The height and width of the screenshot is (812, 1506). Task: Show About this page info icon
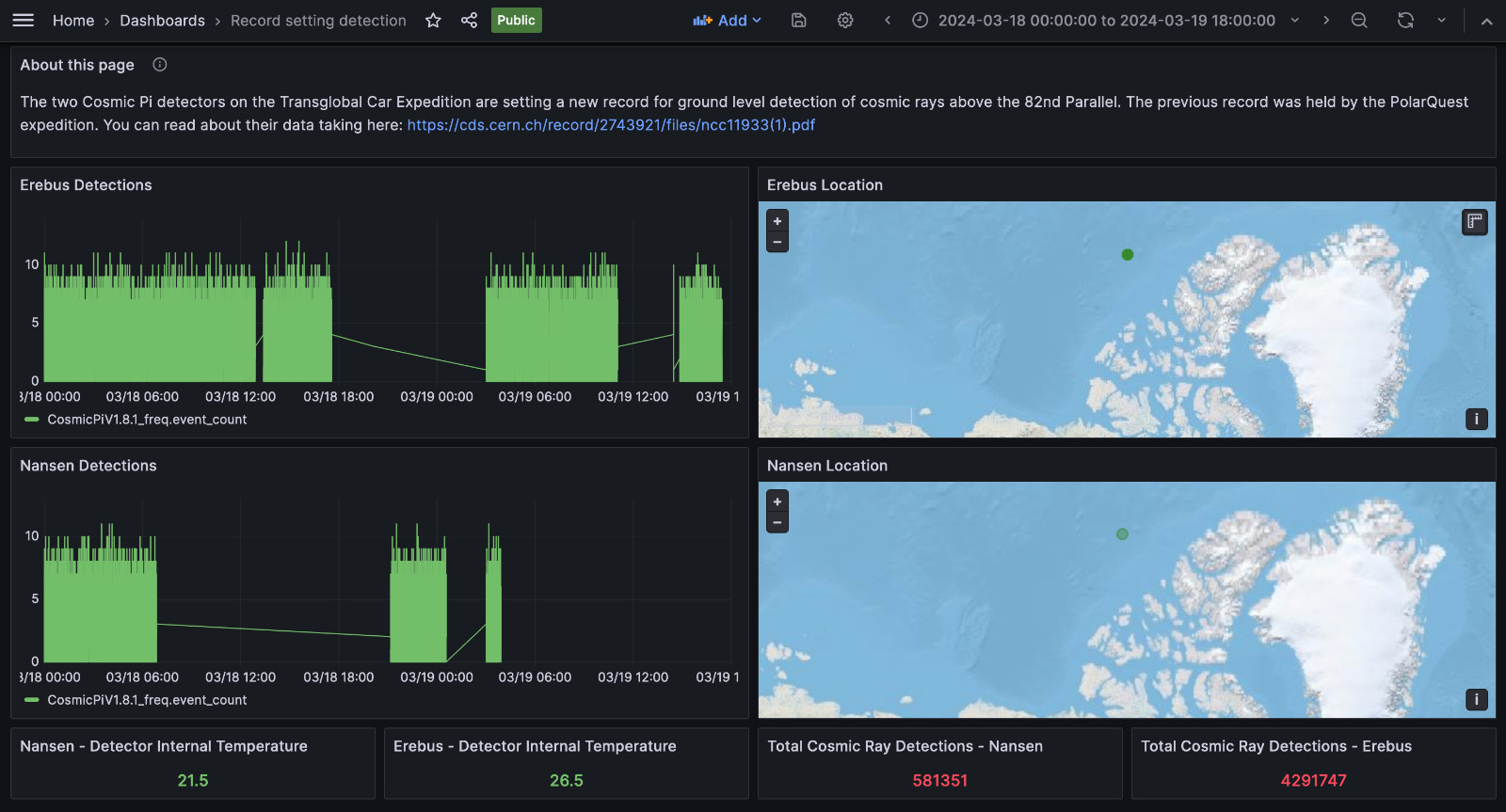[x=160, y=64]
